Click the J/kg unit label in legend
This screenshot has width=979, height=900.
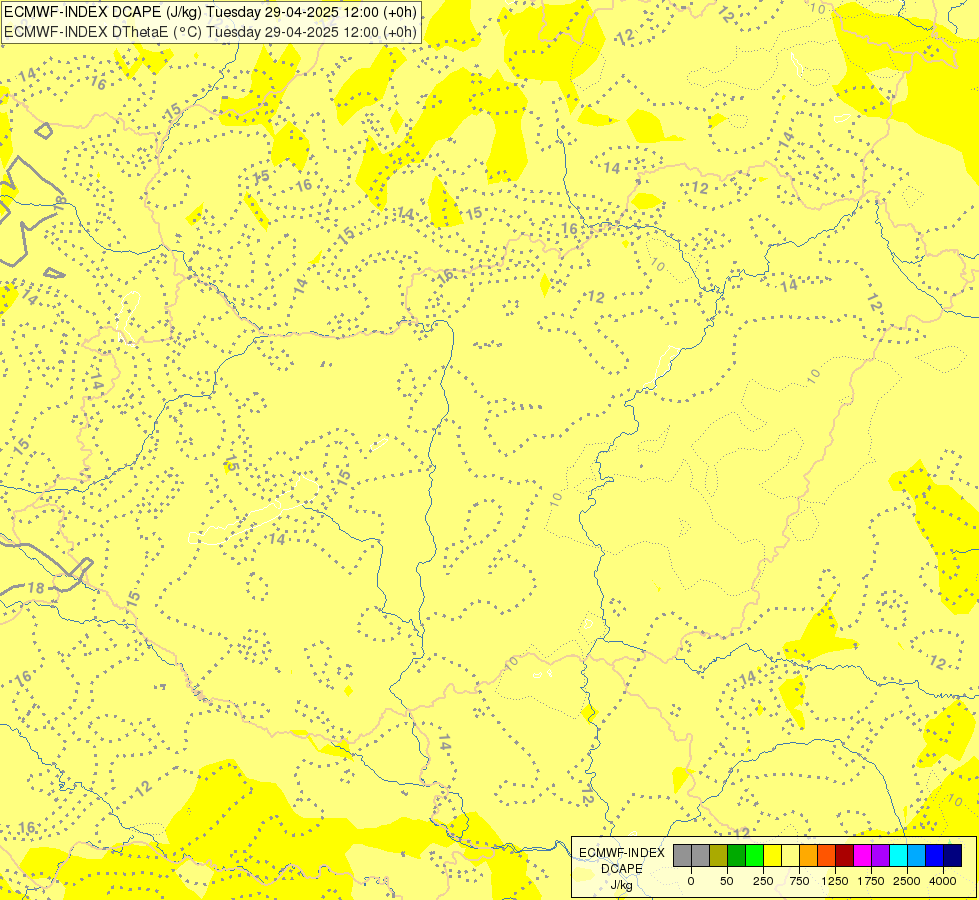click(x=622, y=885)
